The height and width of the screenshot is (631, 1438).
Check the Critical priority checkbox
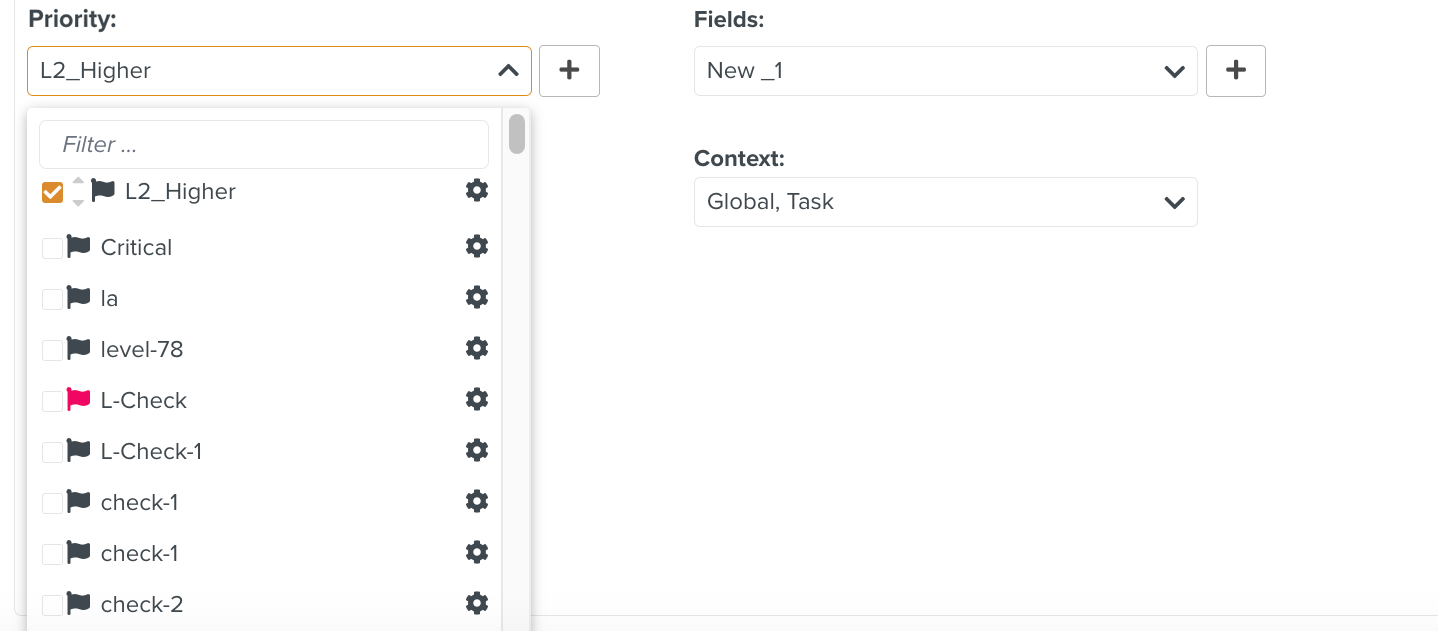pyautogui.click(x=52, y=248)
